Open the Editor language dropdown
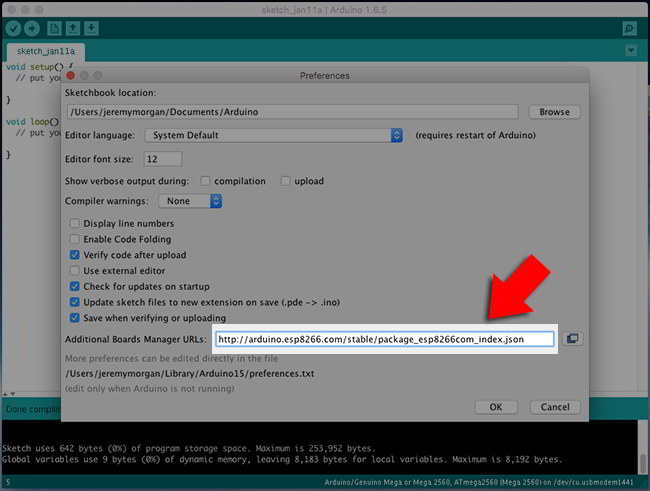Viewport: 650px width, 491px height. click(x=274, y=135)
